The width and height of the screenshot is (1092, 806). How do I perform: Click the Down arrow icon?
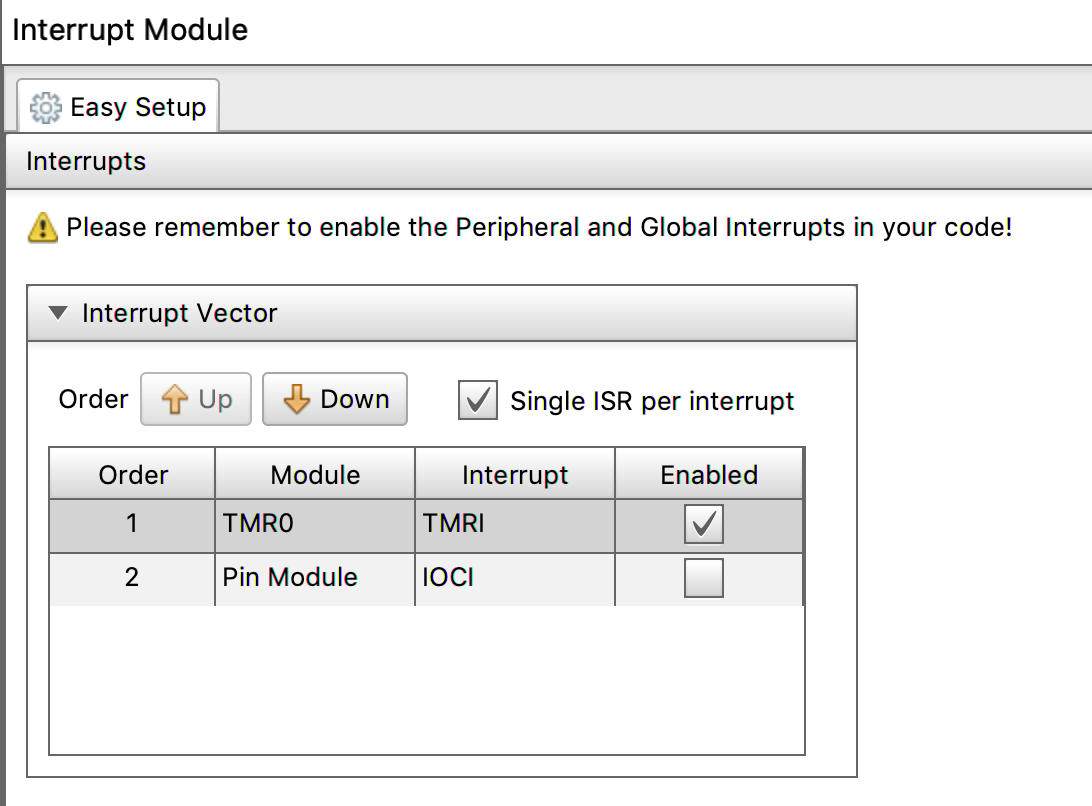(297, 400)
